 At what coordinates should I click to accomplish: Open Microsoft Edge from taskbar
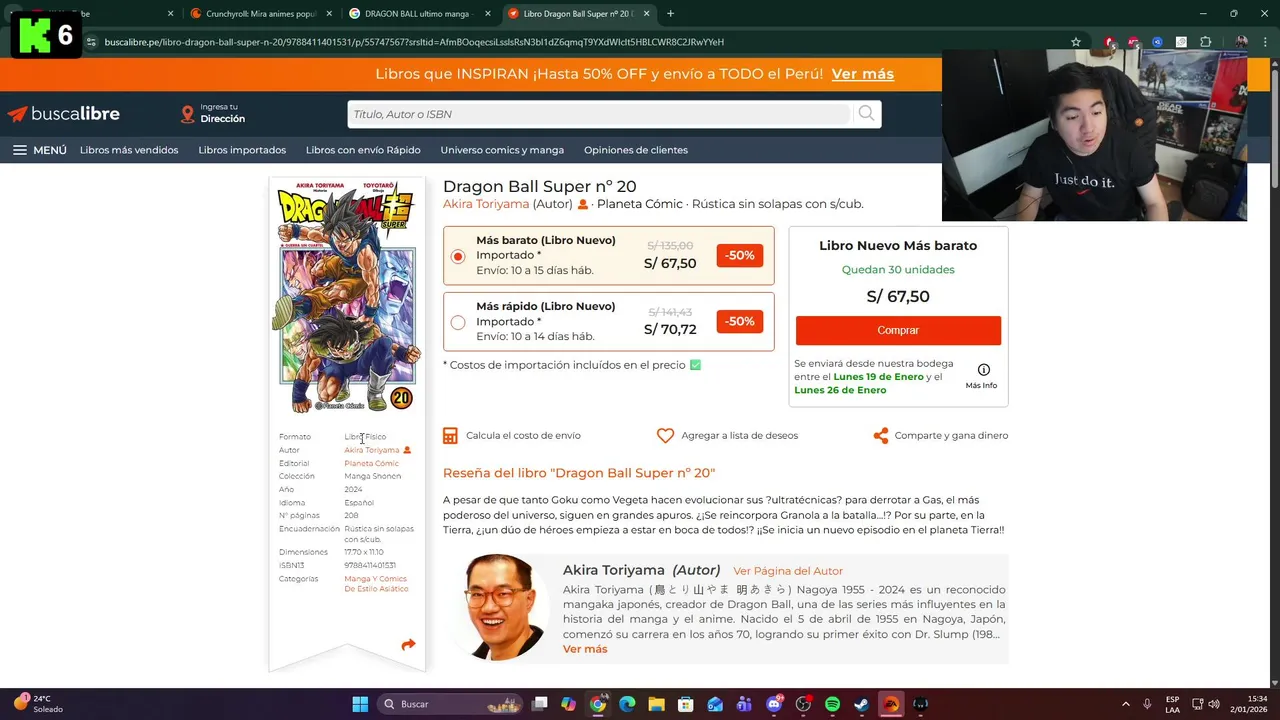point(627,704)
